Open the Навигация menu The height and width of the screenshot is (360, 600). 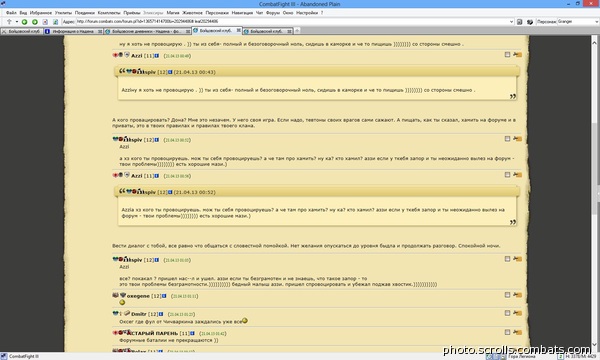click(242, 13)
